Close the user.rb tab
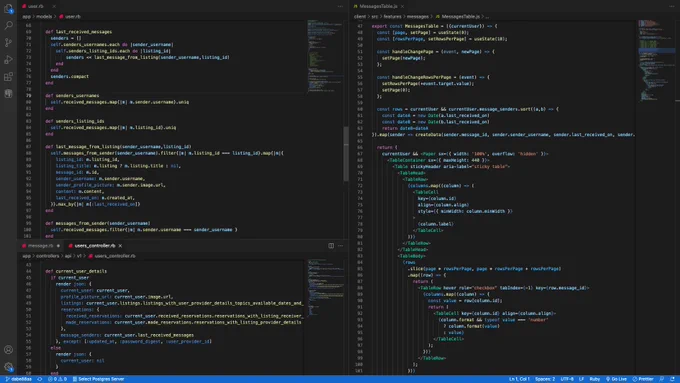Screen dimensions: 680x383 click(x=54, y=6)
